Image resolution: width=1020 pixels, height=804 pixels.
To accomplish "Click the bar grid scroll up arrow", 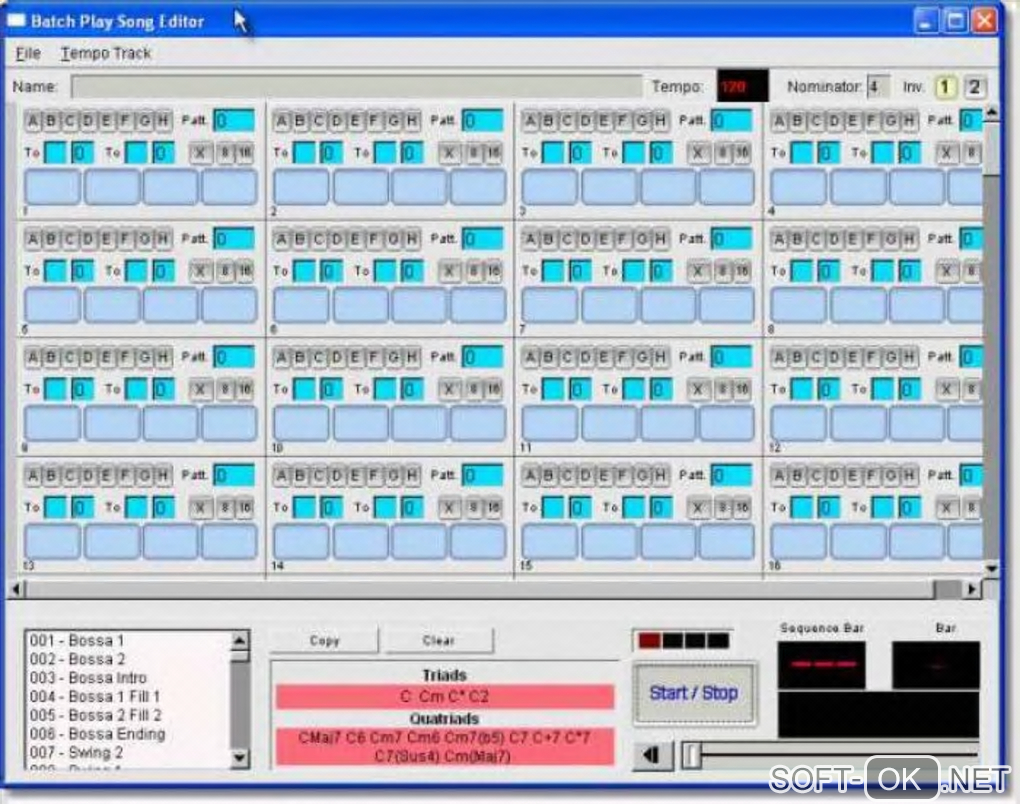I will [991, 113].
